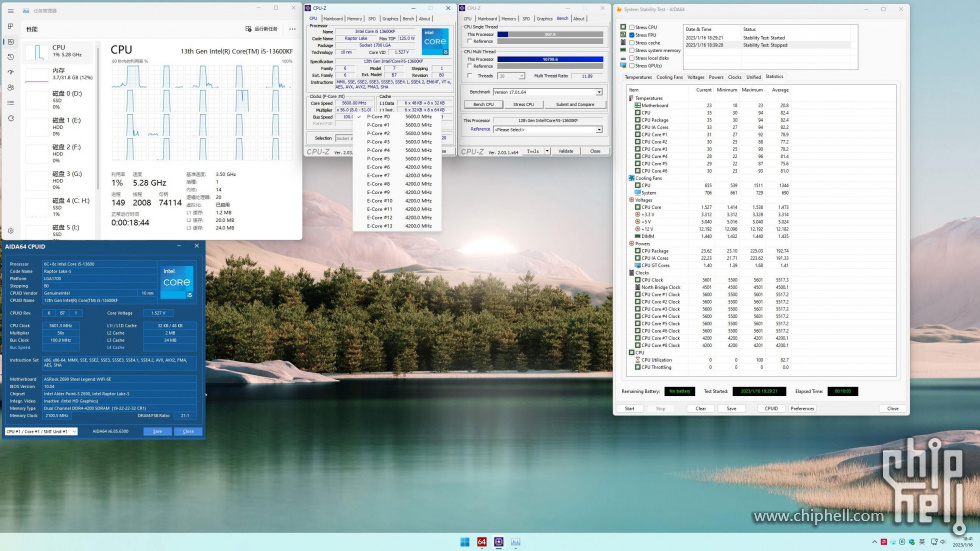Open Processes page icon in Task Manager sidebar
Screen dimensions: 980x551
[x=11, y=26]
